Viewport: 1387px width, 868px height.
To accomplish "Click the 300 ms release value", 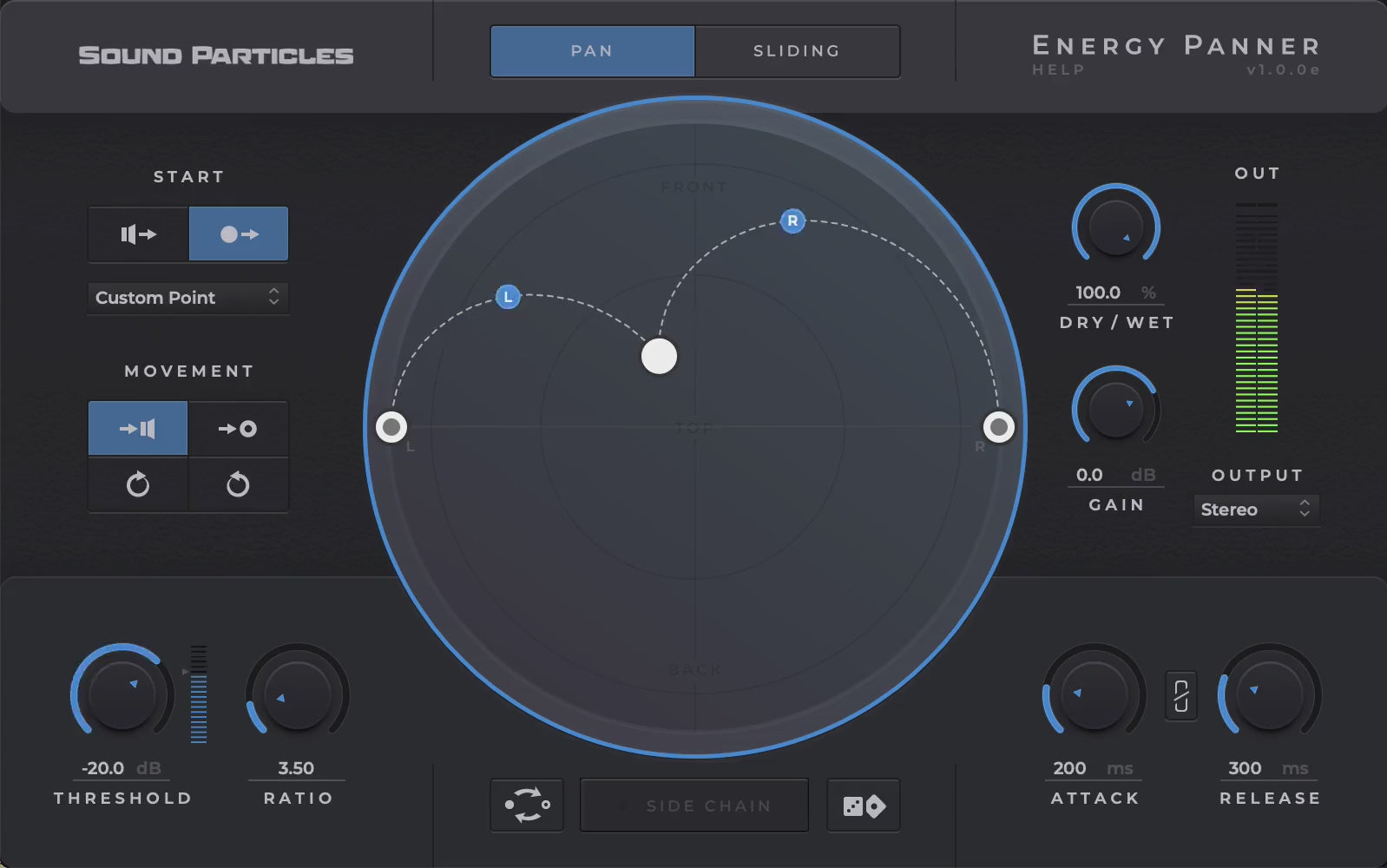I will click(x=1269, y=768).
